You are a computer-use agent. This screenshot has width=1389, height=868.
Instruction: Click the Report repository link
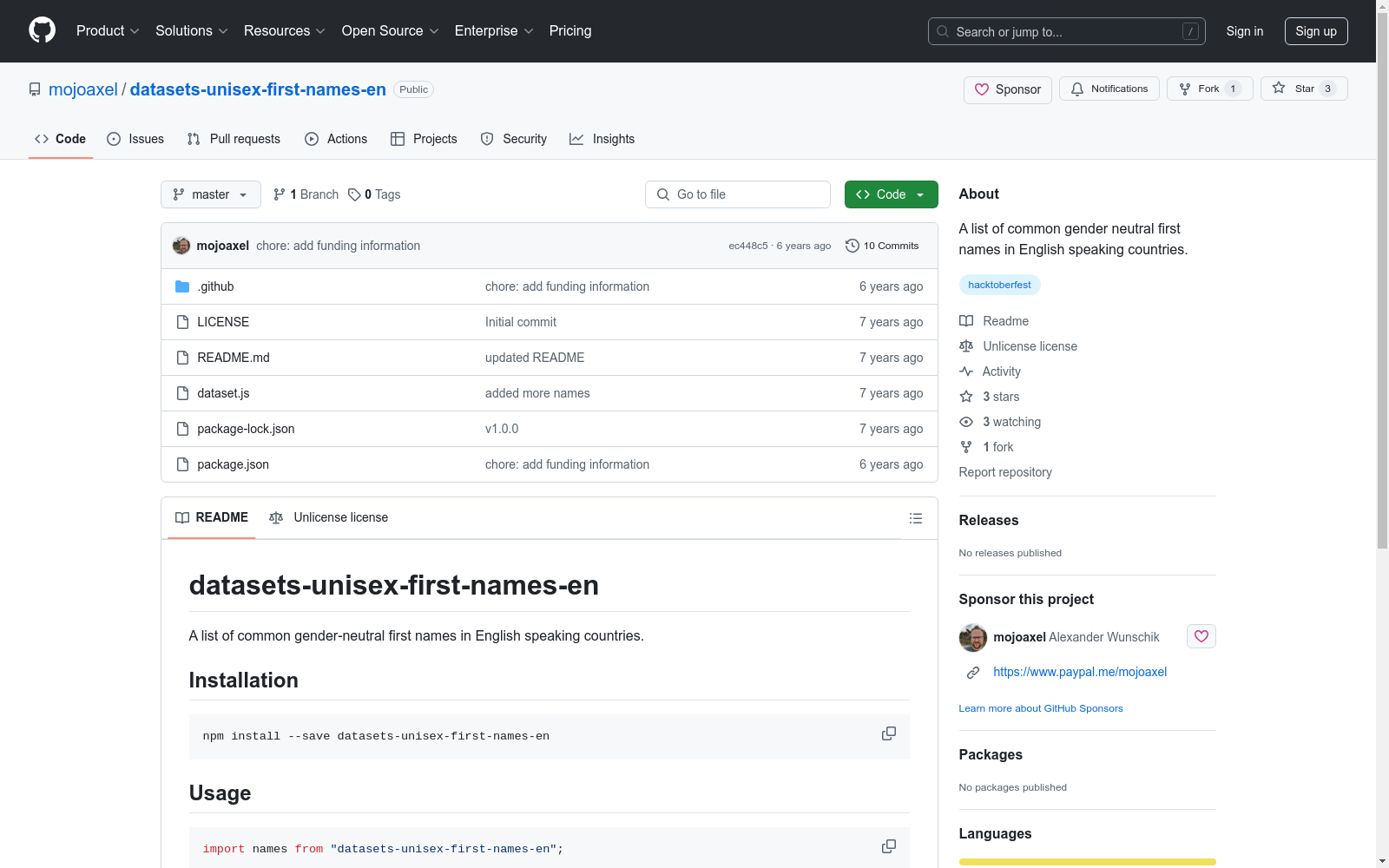click(1005, 472)
